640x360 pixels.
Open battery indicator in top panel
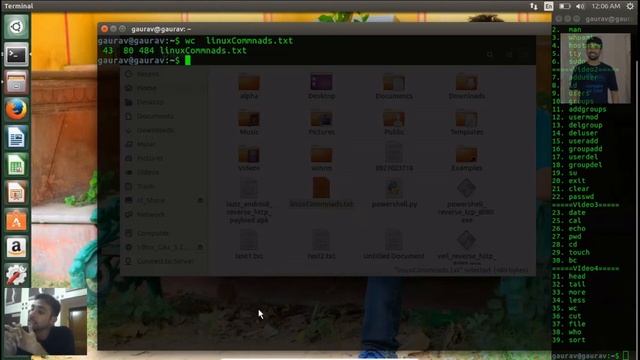click(564, 6)
